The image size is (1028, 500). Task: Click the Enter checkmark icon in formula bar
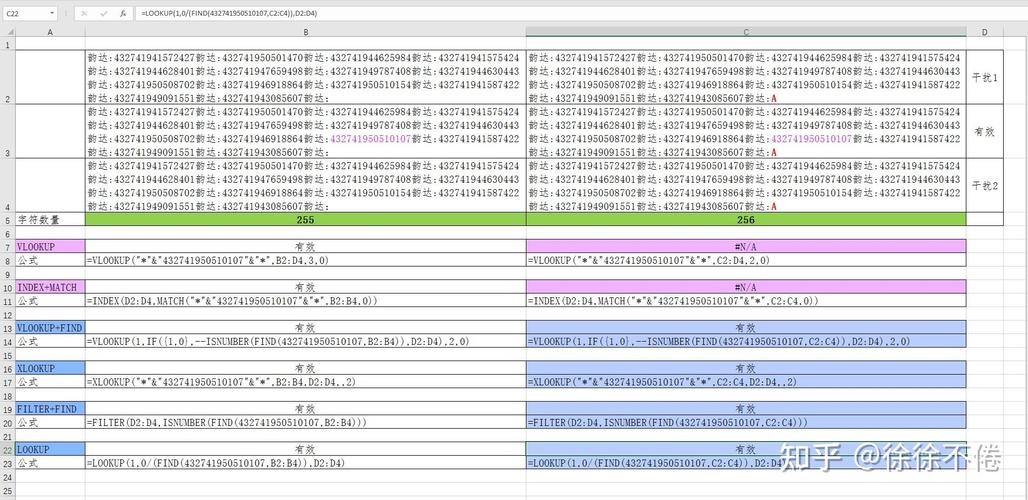click(103, 13)
